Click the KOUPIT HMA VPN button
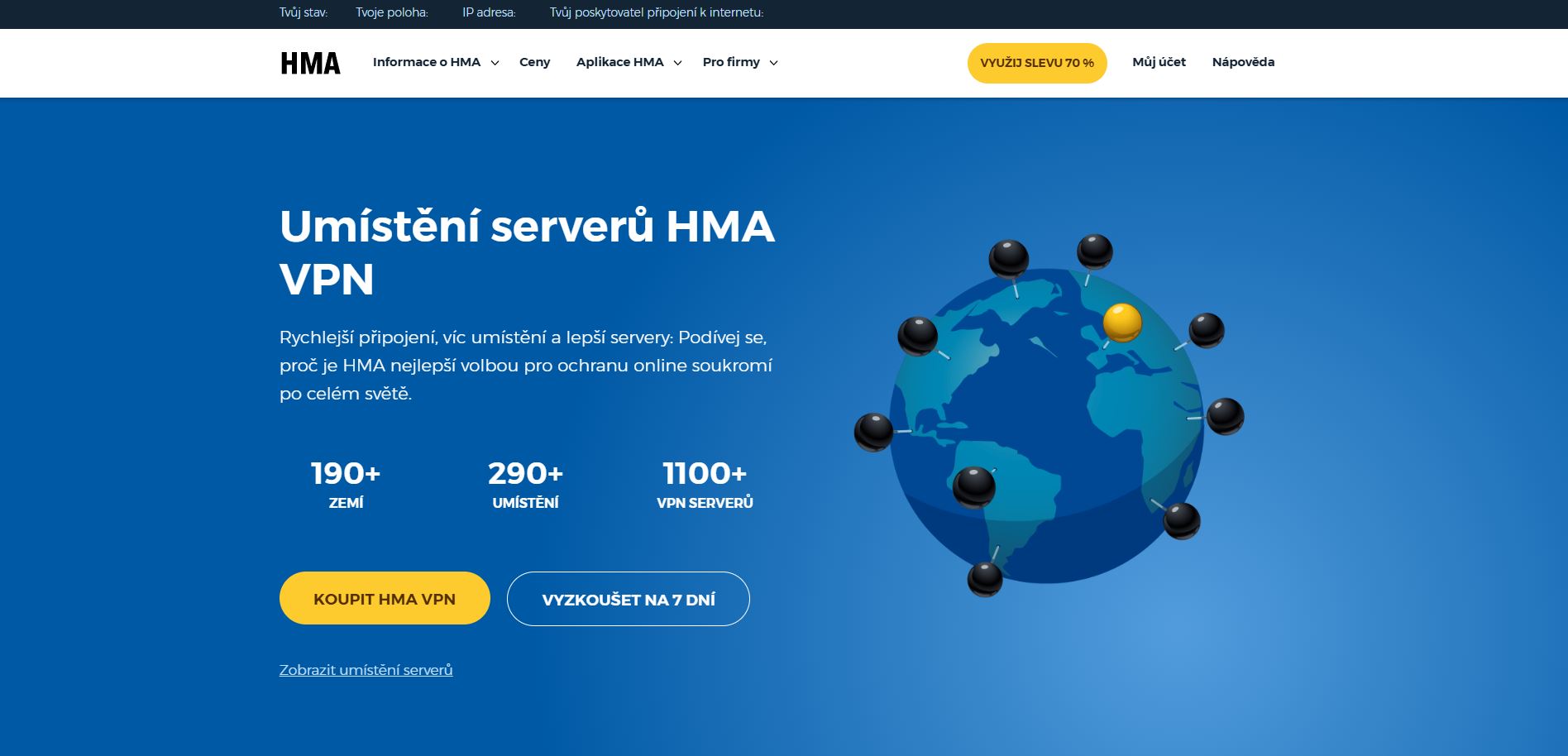This screenshot has width=1568, height=756. tap(385, 598)
